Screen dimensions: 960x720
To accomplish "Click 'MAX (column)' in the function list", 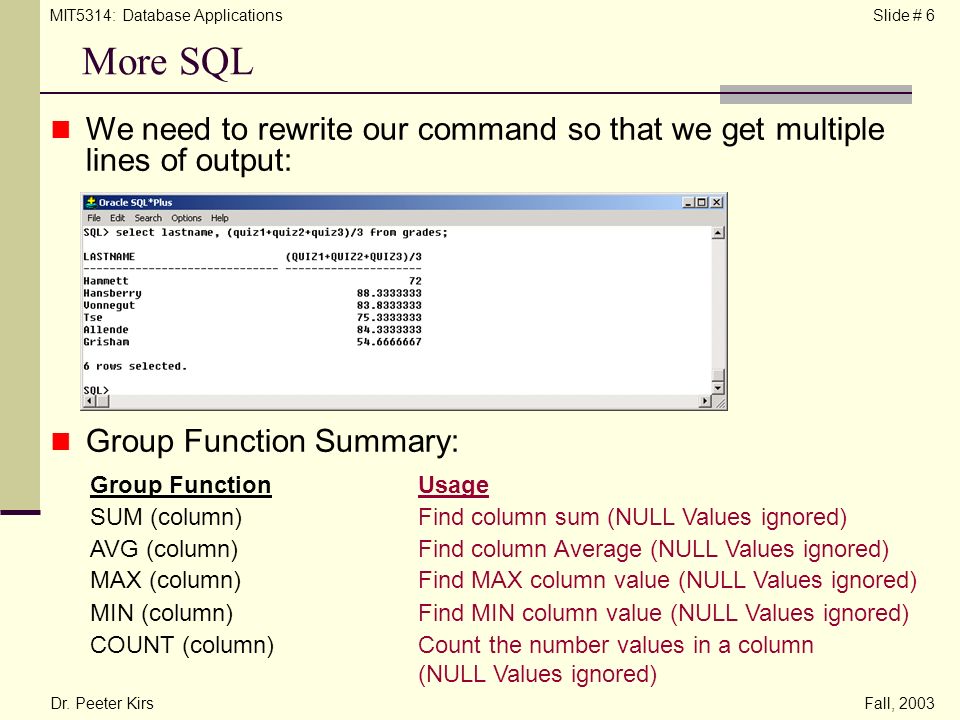I will click(x=165, y=581).
